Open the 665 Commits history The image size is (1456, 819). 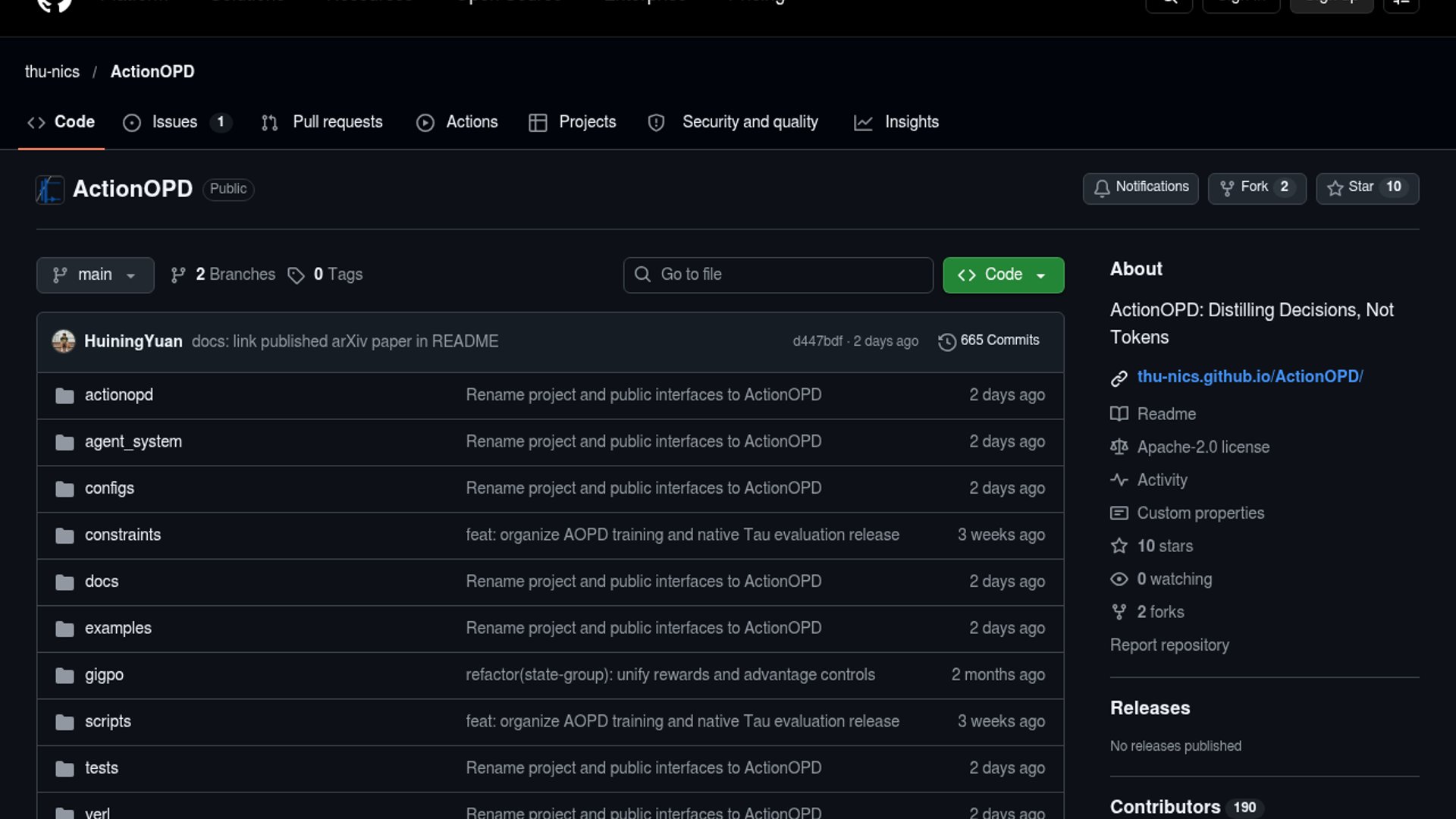click(989, 340)
